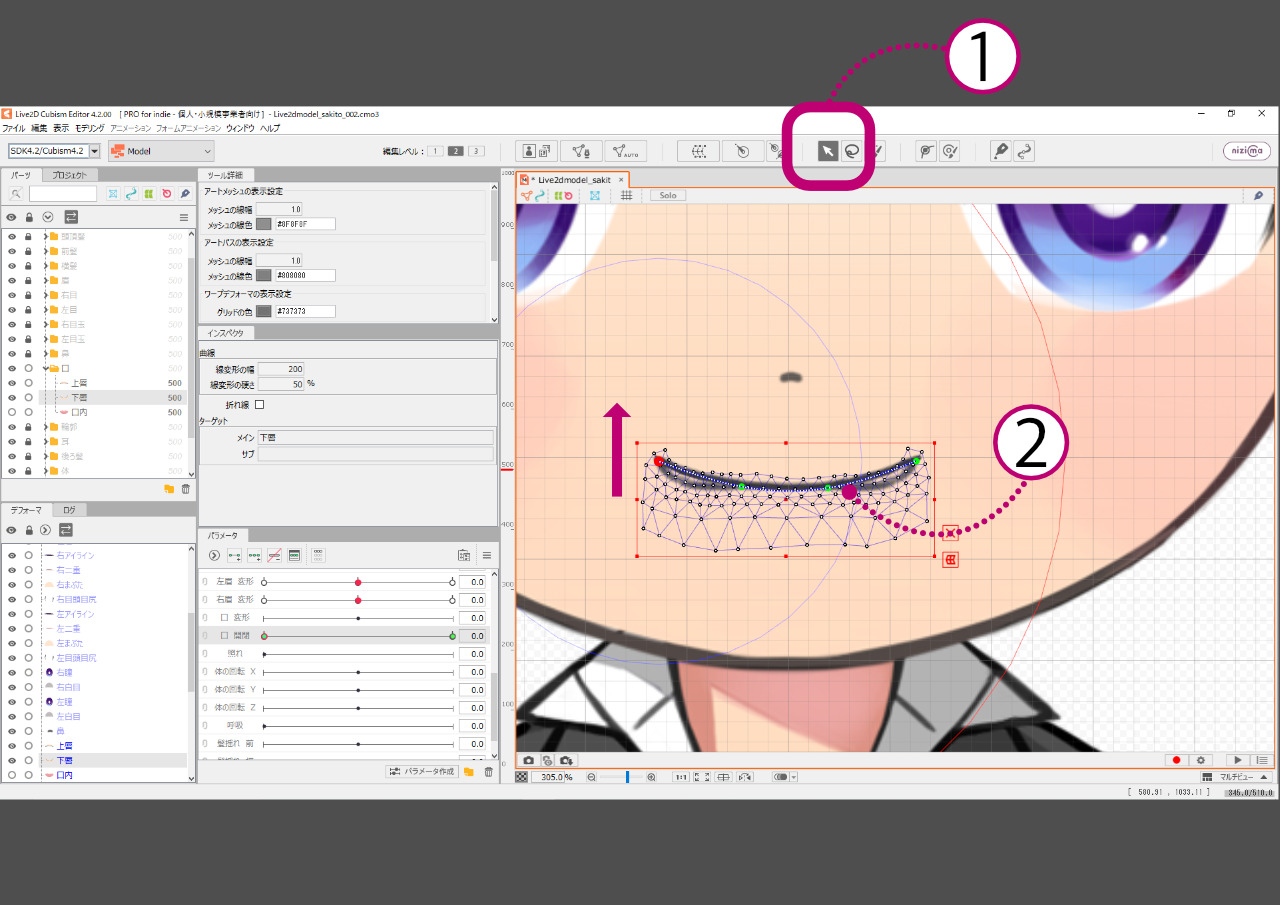Click the parts palette swap arrows icon

[x=71, y=217]
